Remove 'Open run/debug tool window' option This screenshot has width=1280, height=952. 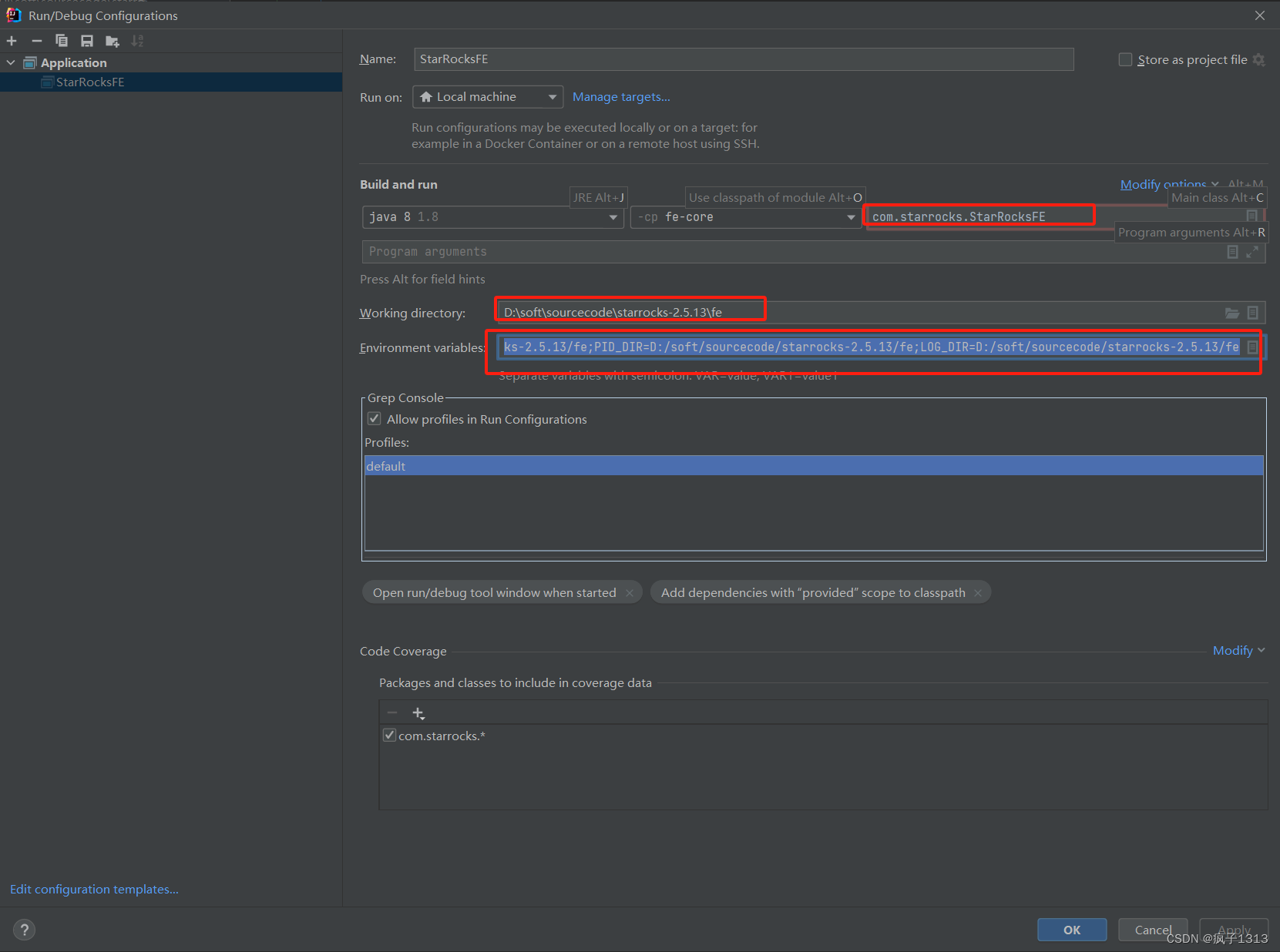tap(630, 592)
